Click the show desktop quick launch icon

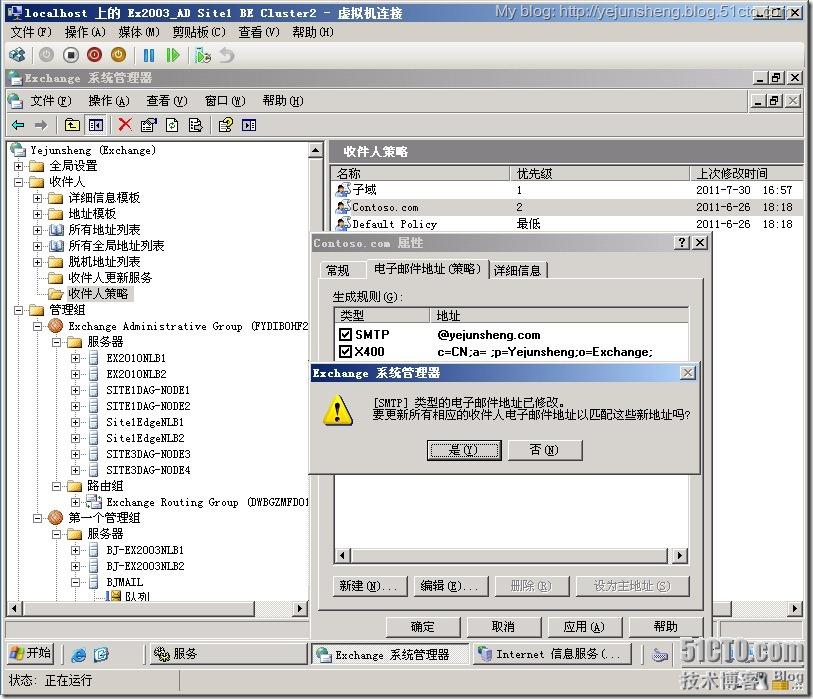(x=101, y=655)
